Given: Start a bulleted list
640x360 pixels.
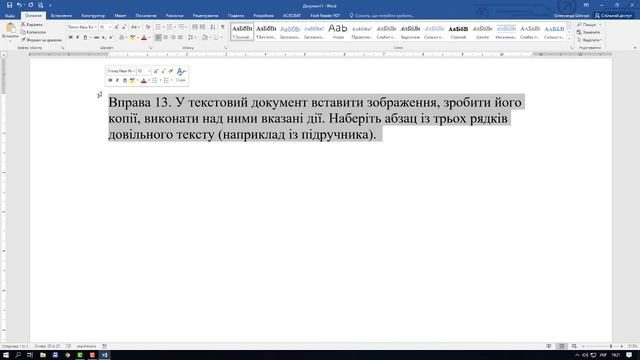Looking at the screenshot, I should [x=158, y=27].
